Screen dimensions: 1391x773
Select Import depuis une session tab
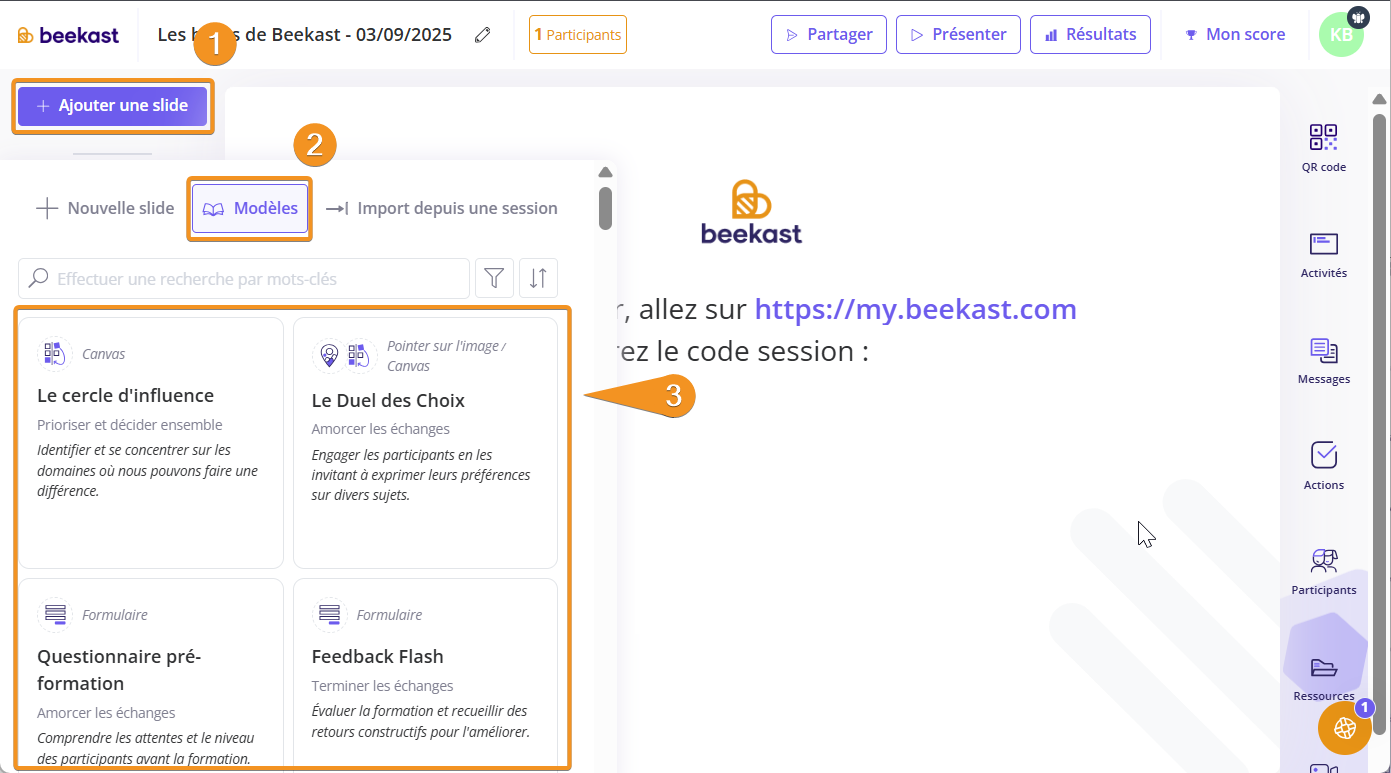click(x=442, y=208)
